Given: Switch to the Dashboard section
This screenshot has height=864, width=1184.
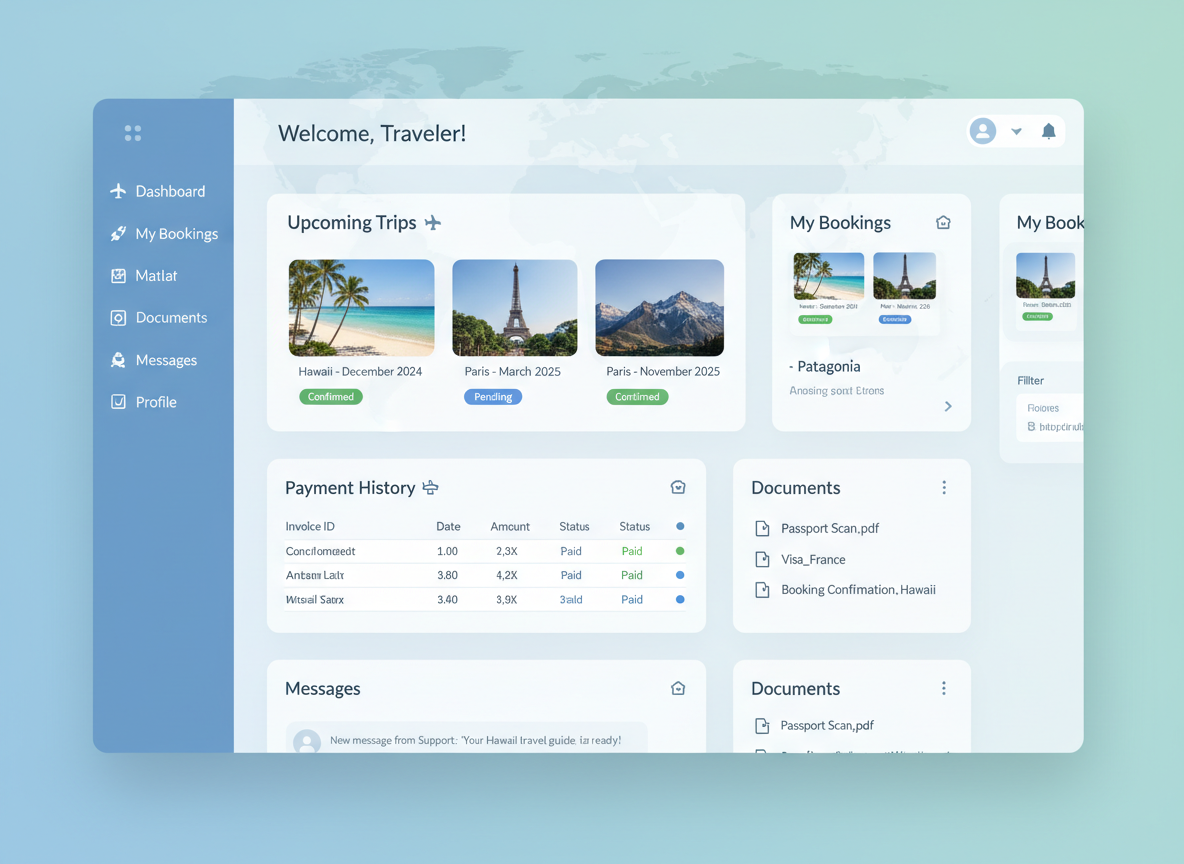Looking at the screenshot, I should click(170, 191).
